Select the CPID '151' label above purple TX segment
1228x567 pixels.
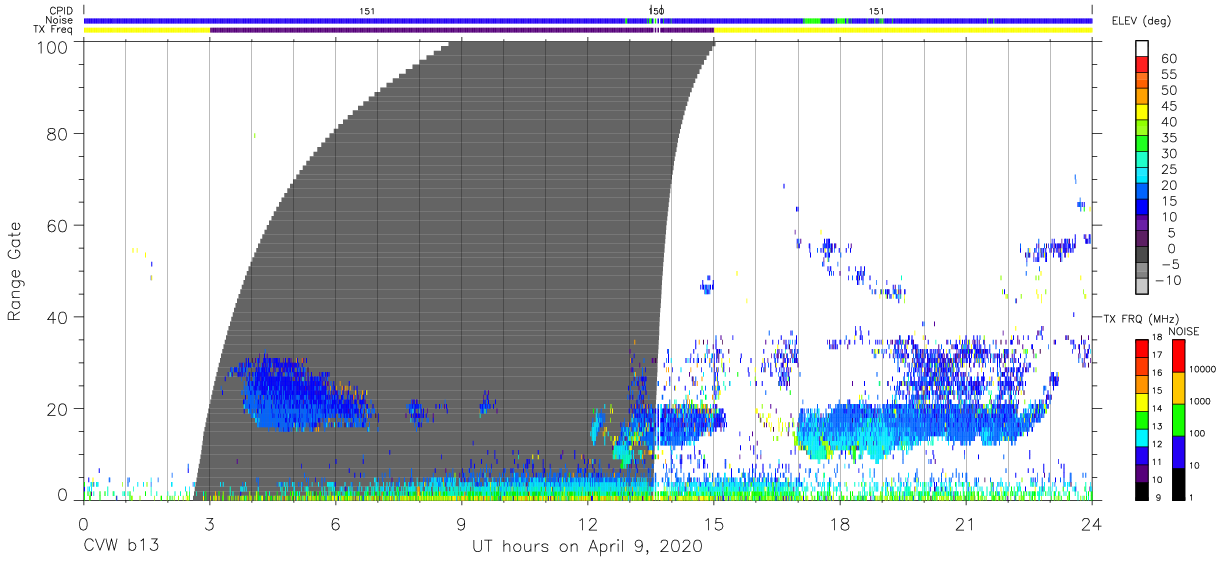point(367,10)
